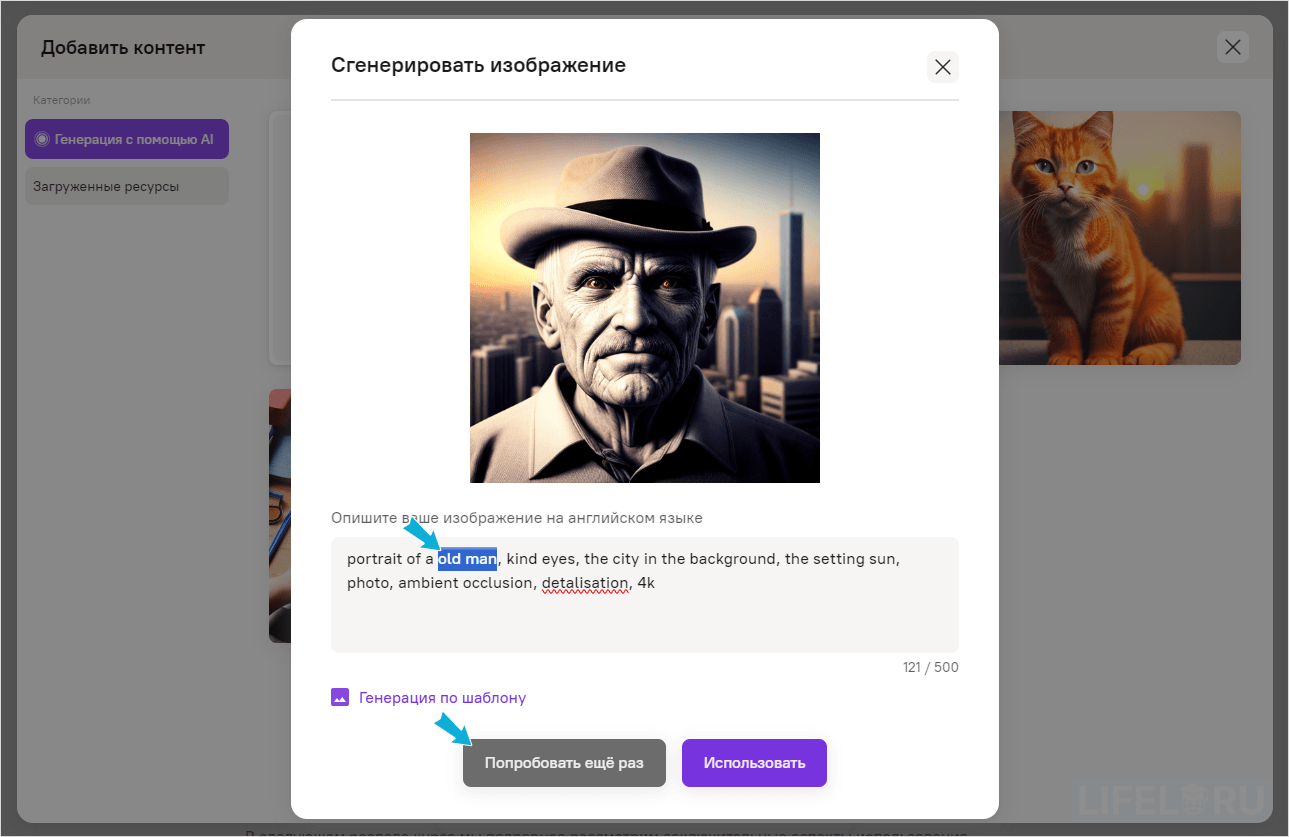1289x837 pixels.
Task: Click the misspelled word "detalisation"
Action: (x=585, y=583)
